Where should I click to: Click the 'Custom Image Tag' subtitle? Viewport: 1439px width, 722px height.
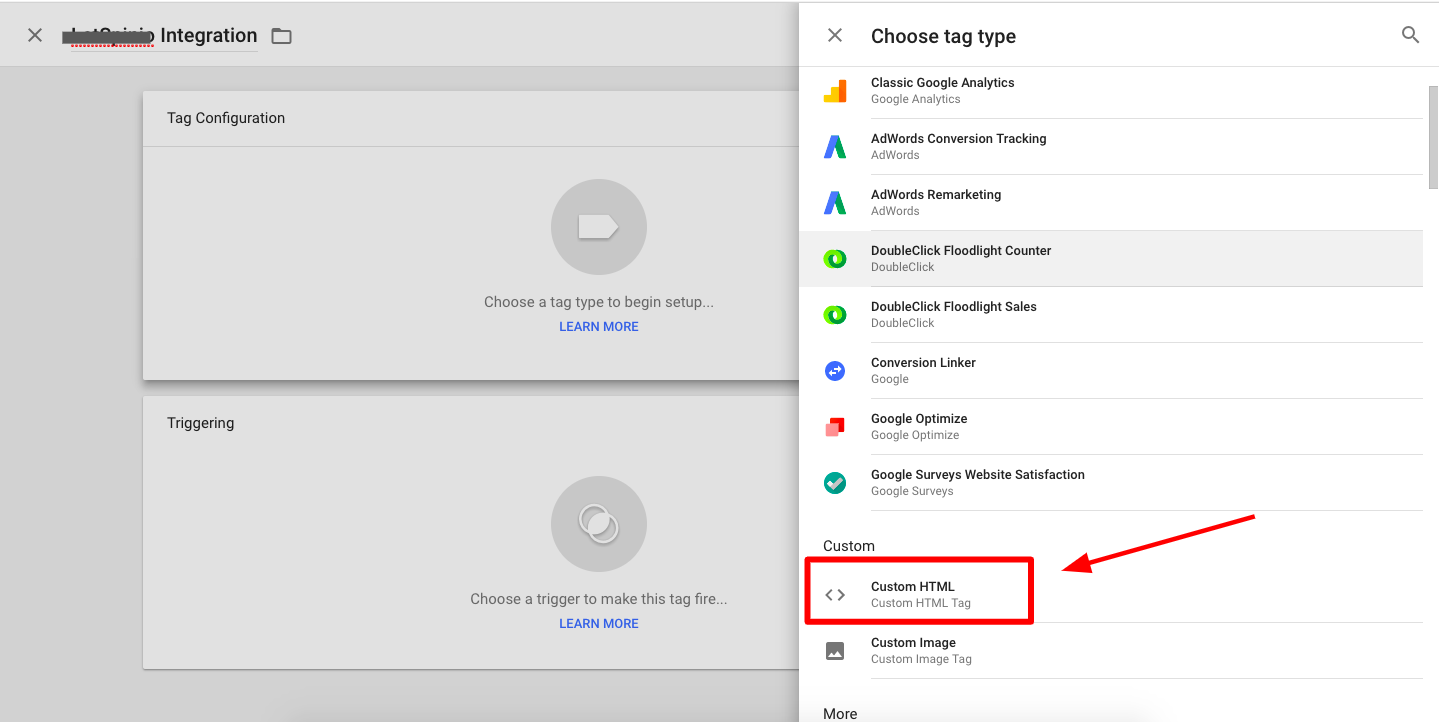[921, 659]
